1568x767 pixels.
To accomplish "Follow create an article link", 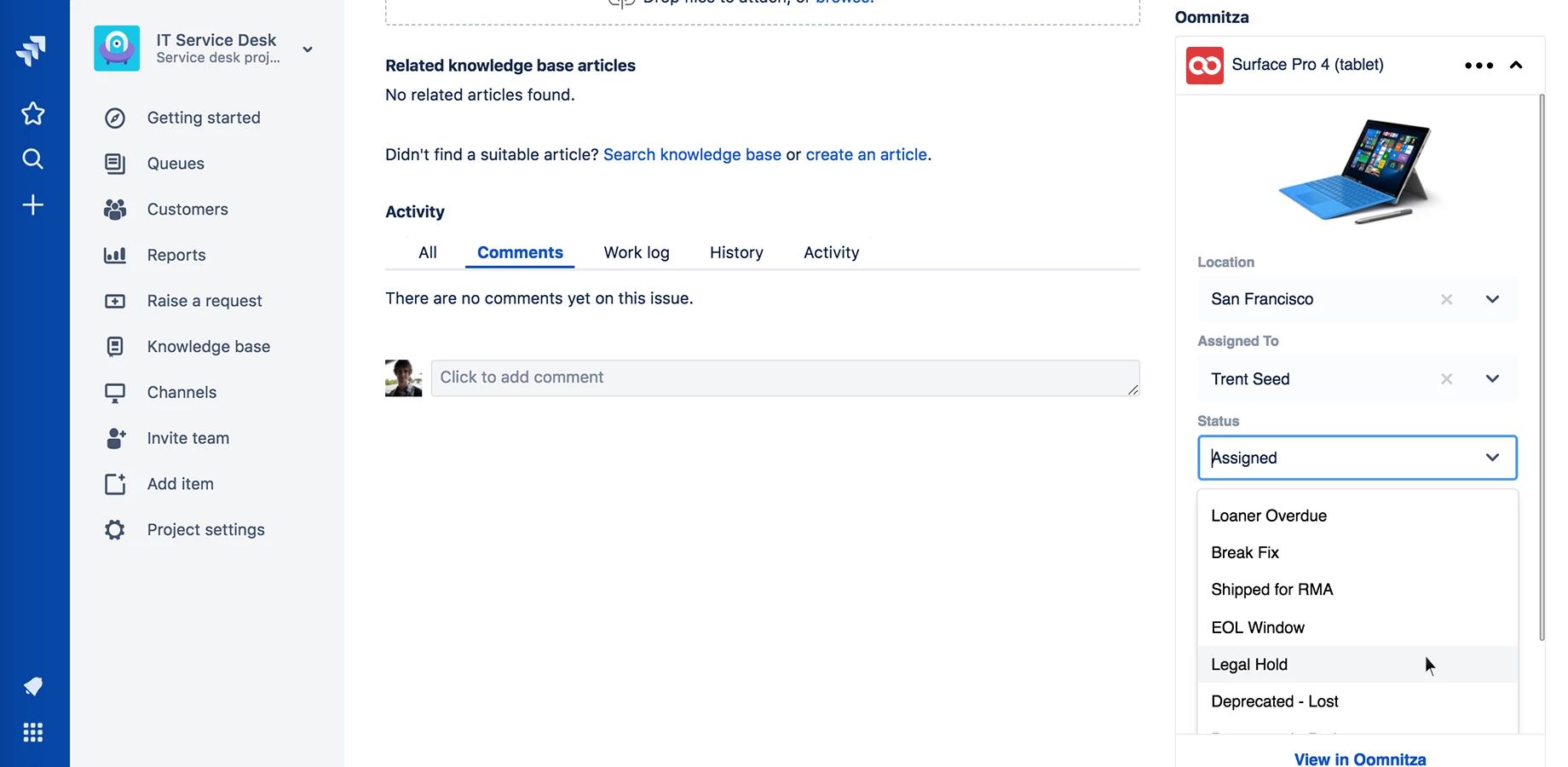I will pyautogui.click(x=866, y=154).
